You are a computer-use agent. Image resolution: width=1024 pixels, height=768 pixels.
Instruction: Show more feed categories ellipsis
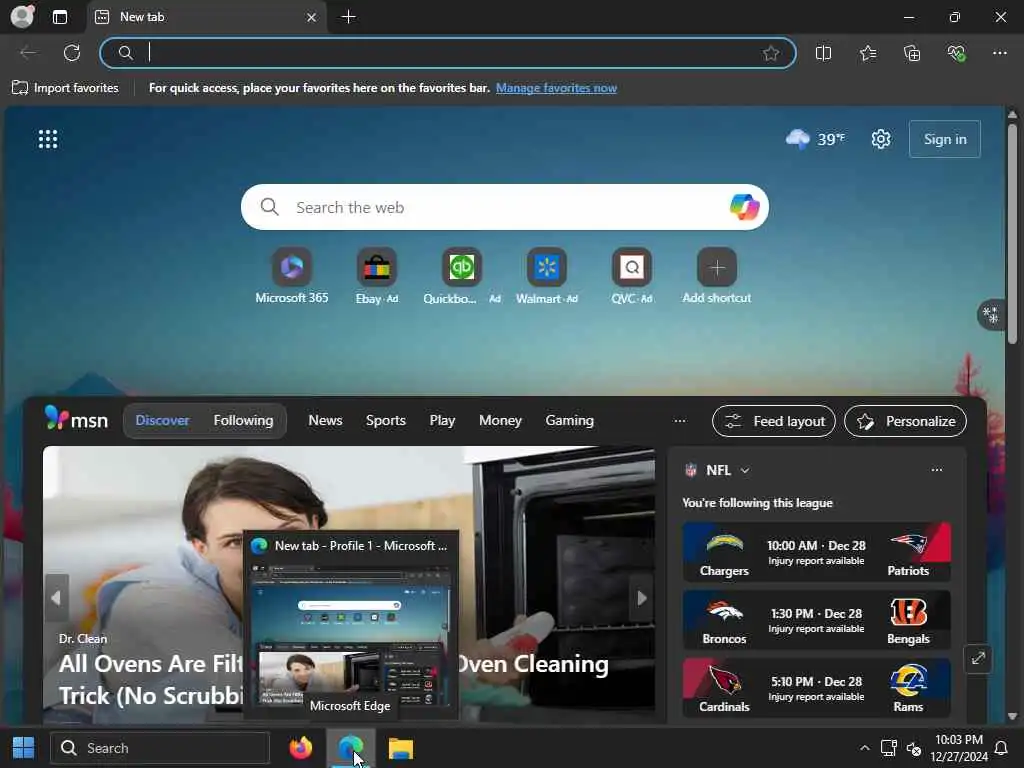pyautogui.click(x=679, y=421)
